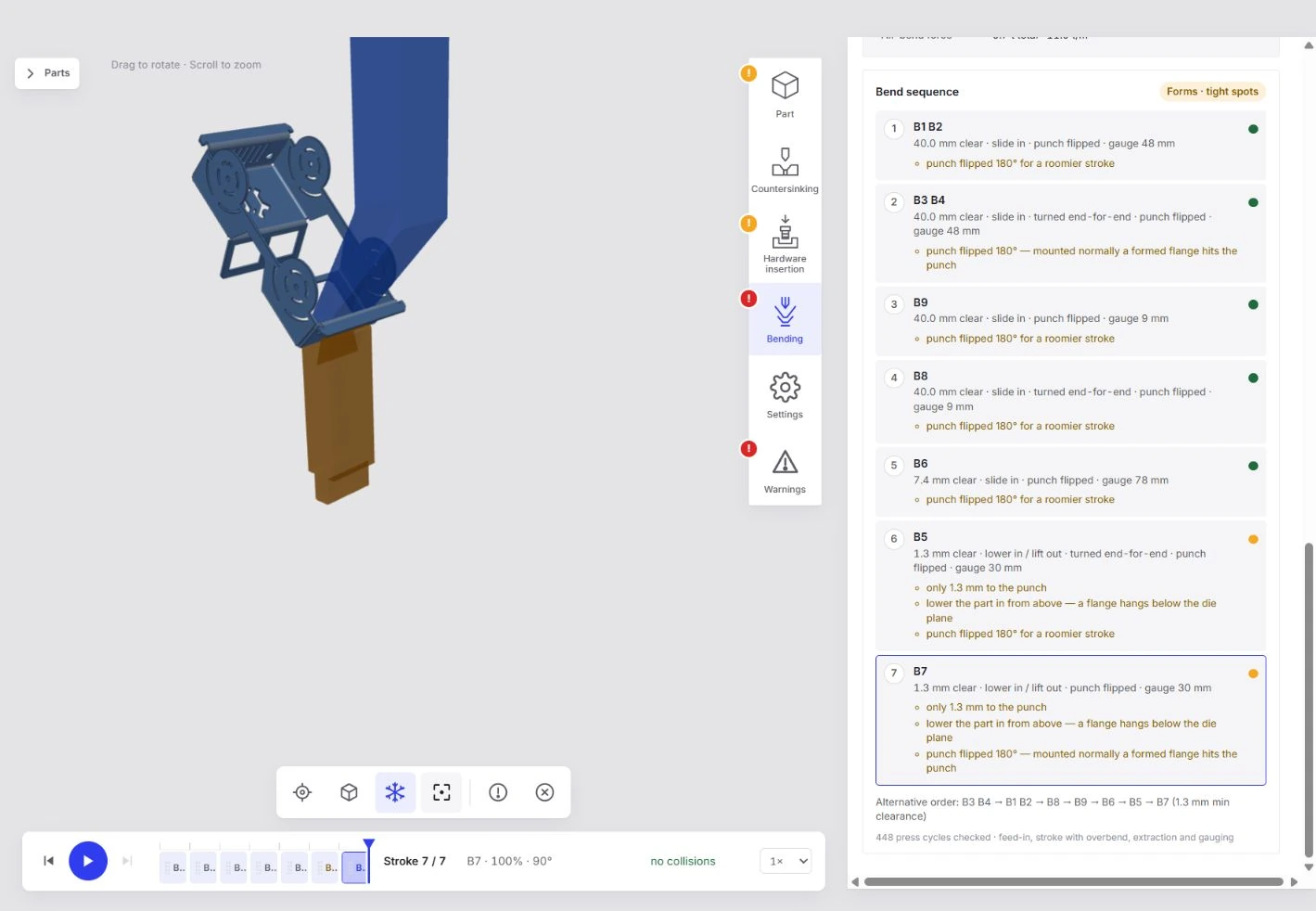Click the 'Stroke 7 / 7' label
Viewport: 1316px width, 911px height.
(x=415, y=861)
